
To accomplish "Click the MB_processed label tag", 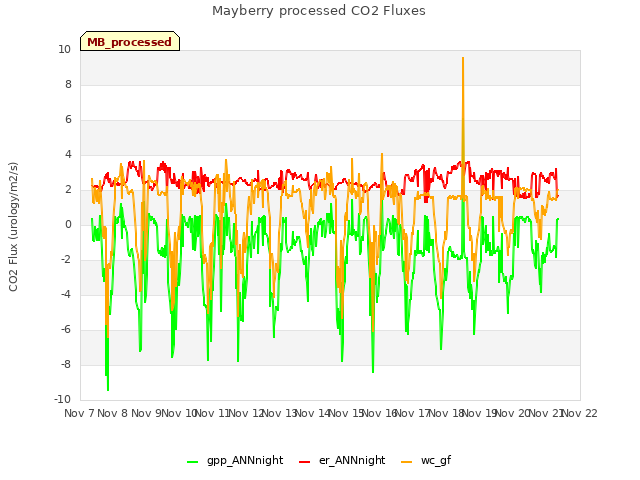I will [130, 41].
